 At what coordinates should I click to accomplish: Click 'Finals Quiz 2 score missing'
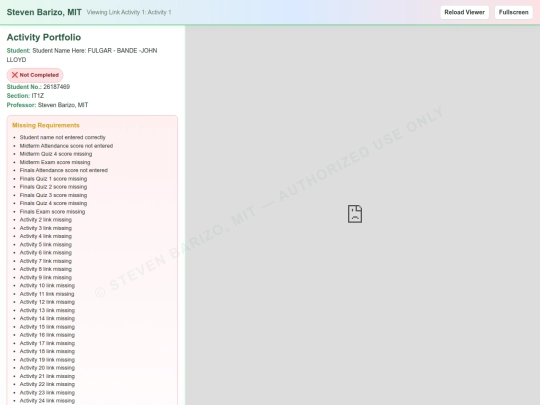point(53,187)
